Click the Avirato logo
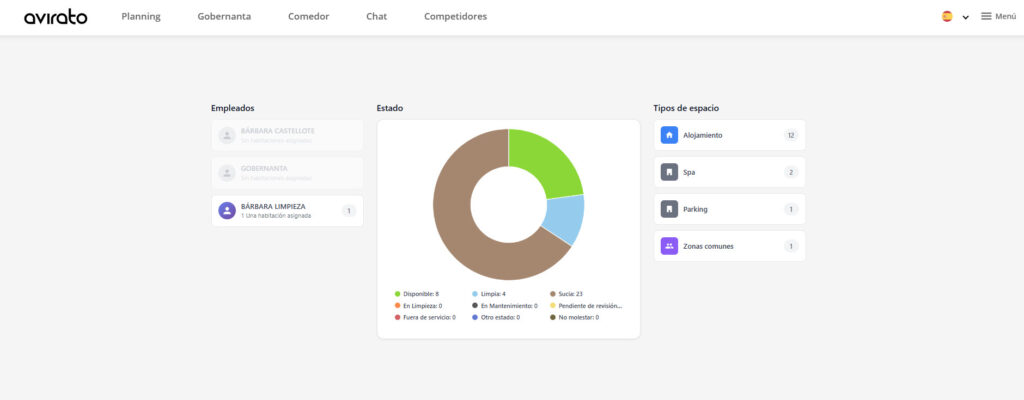The height and width of the screenshot is (400, 1024). click(x=56, y=17)
